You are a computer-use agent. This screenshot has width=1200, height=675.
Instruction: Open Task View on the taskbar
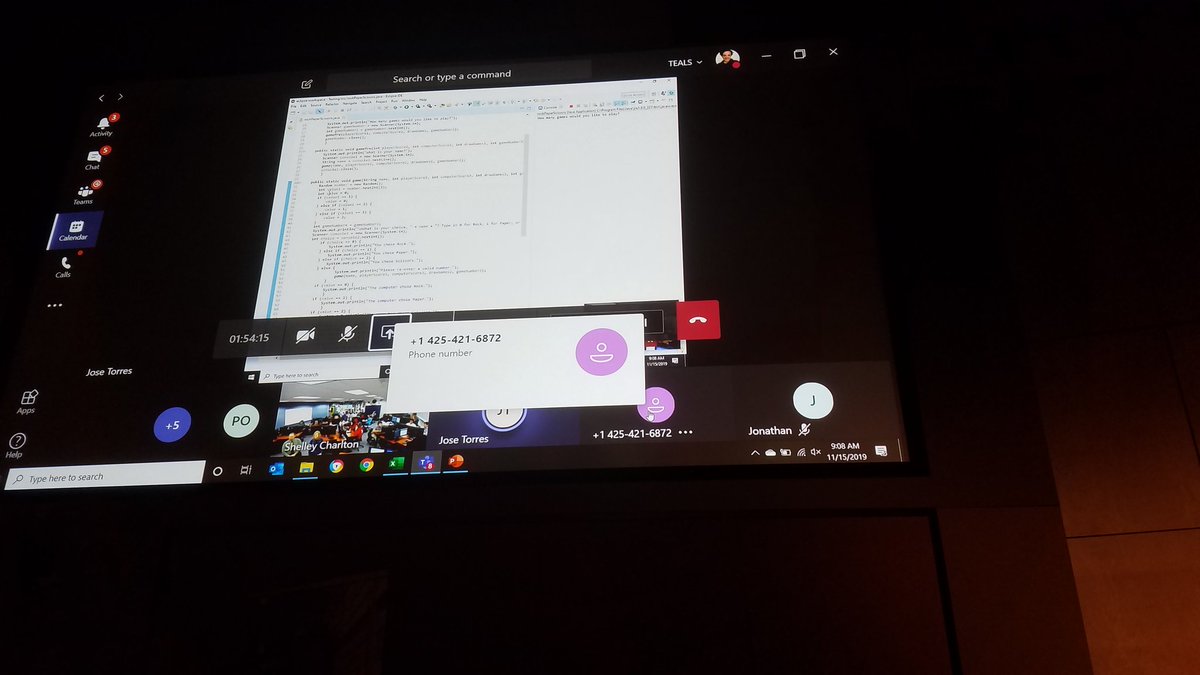click(x=246, y=469)
